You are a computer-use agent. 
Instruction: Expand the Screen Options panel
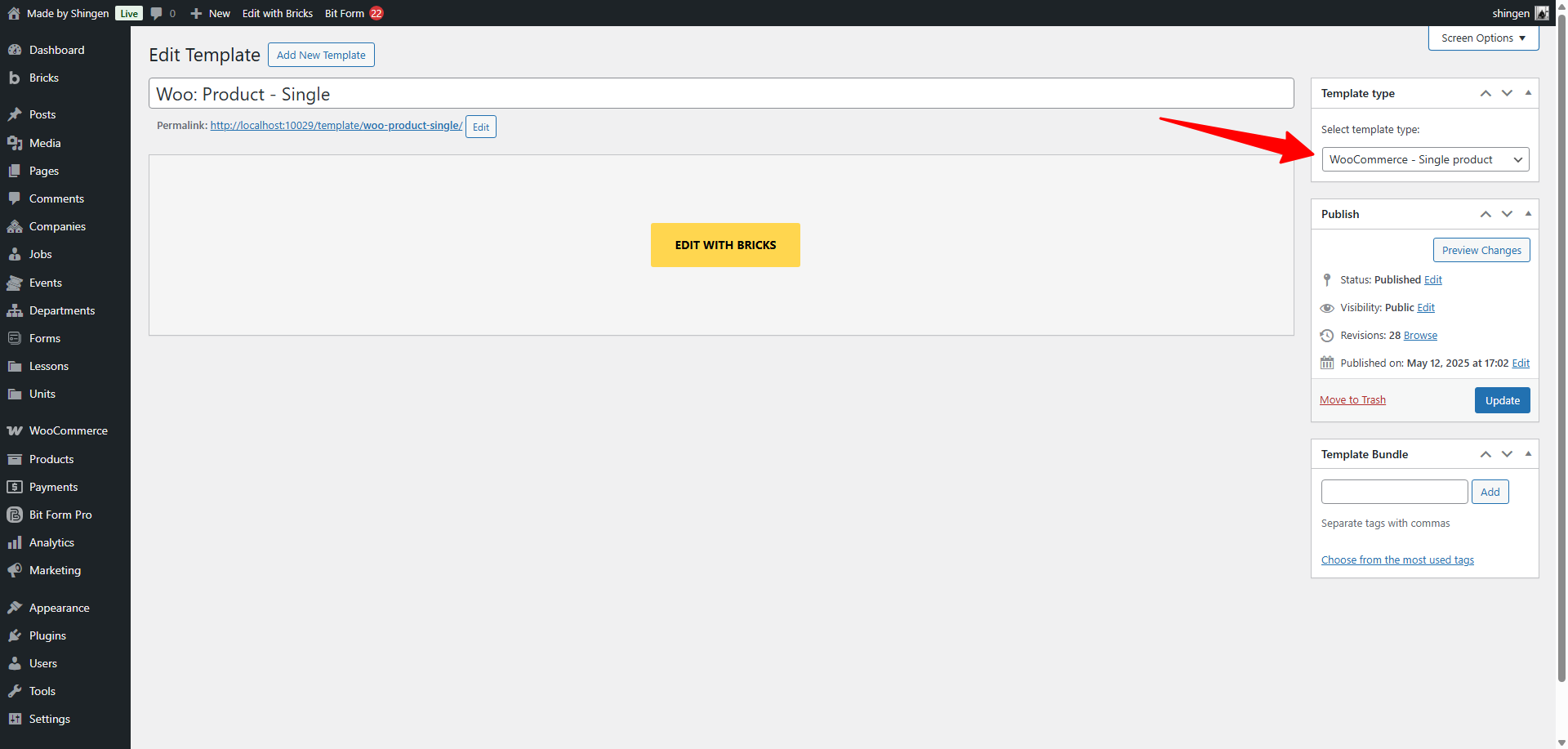click(1483, 38)
